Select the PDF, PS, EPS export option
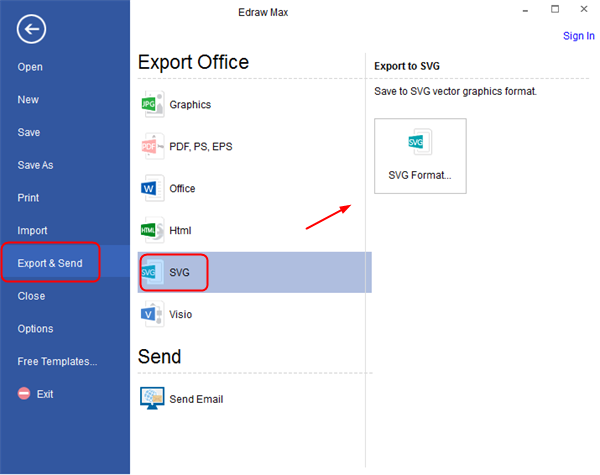Viewport: 600px width, 475px height. point(201,147)
